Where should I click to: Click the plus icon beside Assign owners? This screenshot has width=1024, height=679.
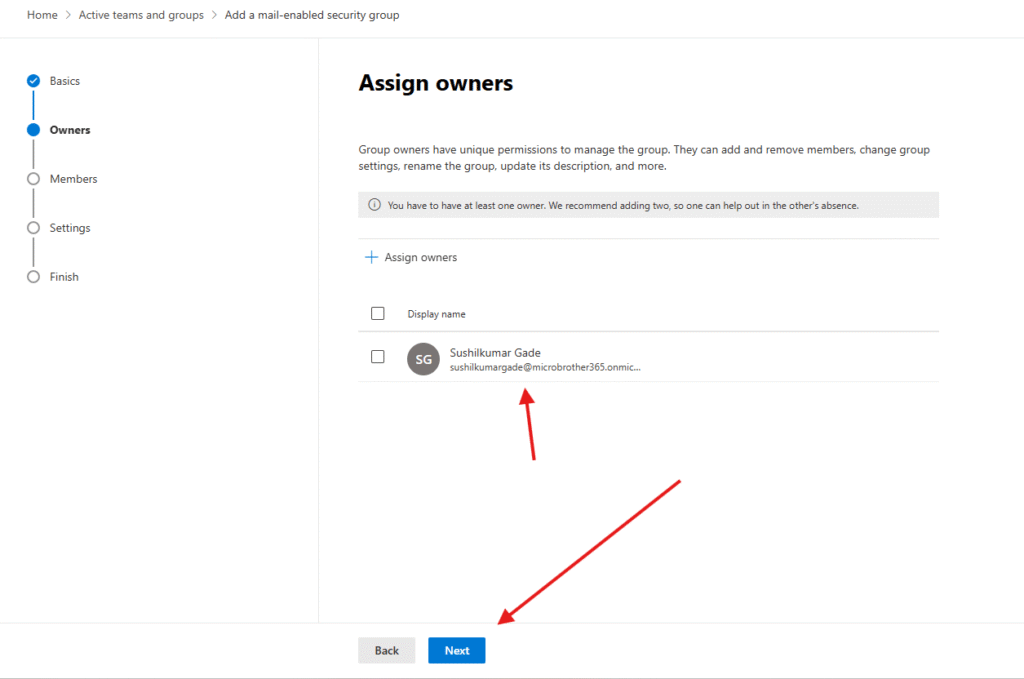(x=371, y=257)
